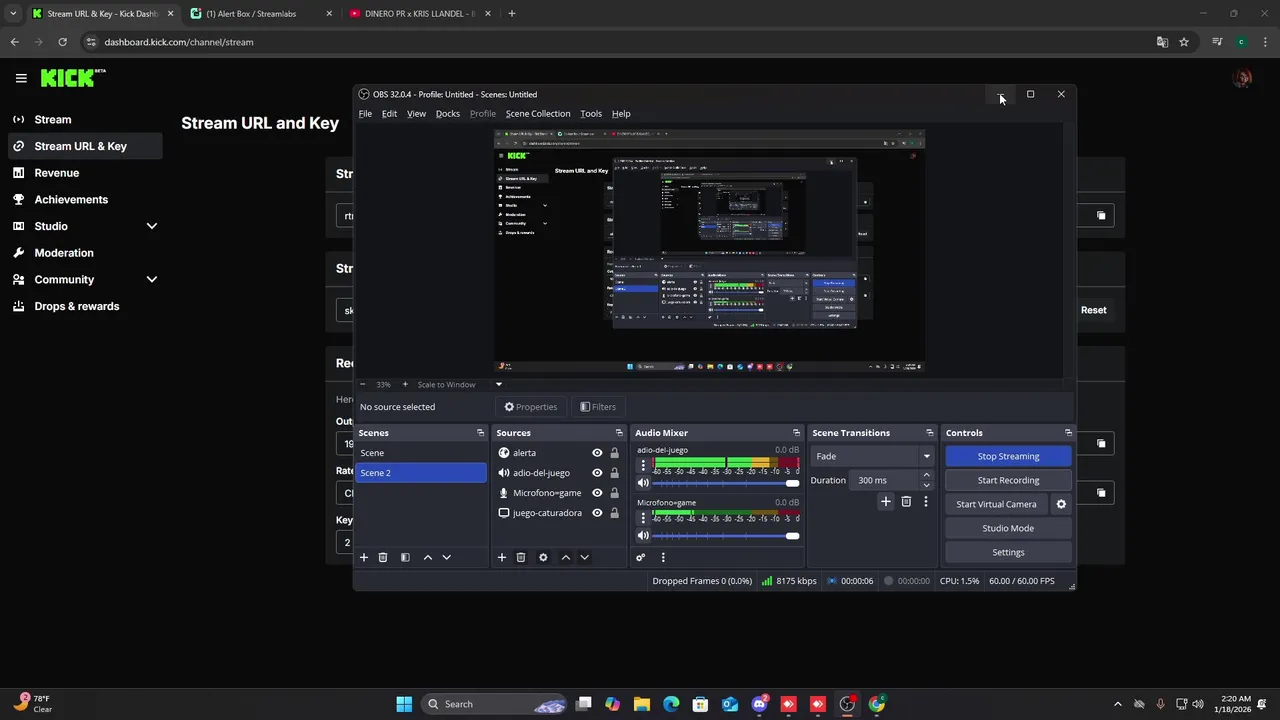
Task: Decrease transition duration with down stepper
Action: (x=926, y=485)
